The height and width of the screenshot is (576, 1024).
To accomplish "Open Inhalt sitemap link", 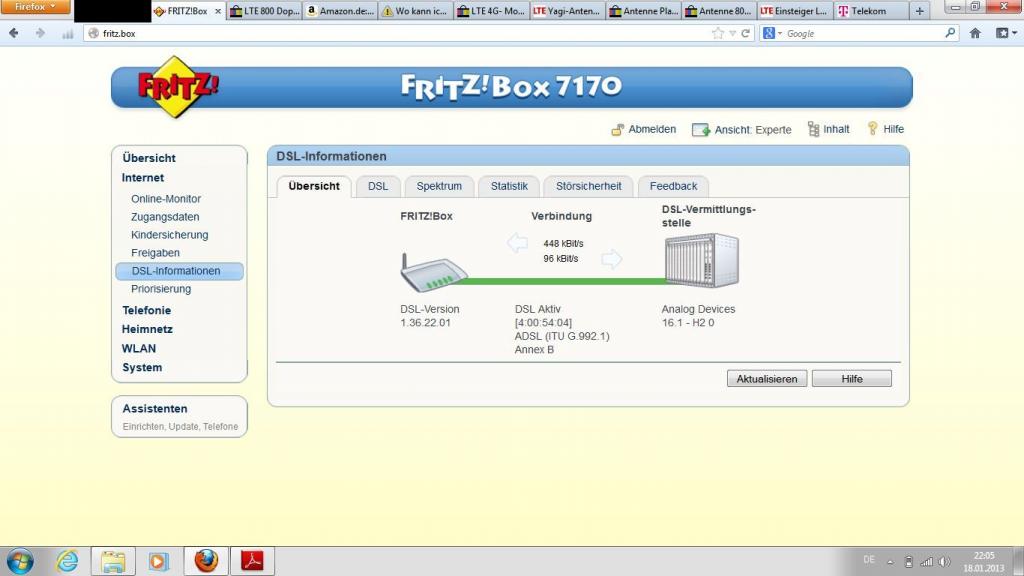I will point(829,129).
